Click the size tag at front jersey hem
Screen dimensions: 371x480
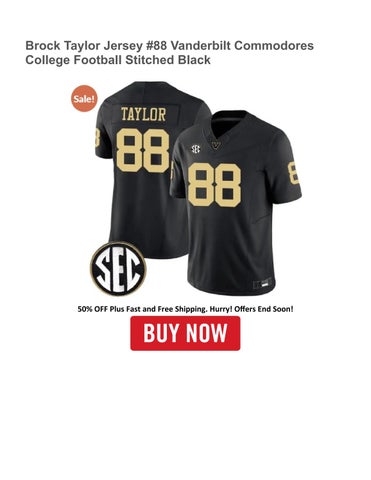click(261, 285)
